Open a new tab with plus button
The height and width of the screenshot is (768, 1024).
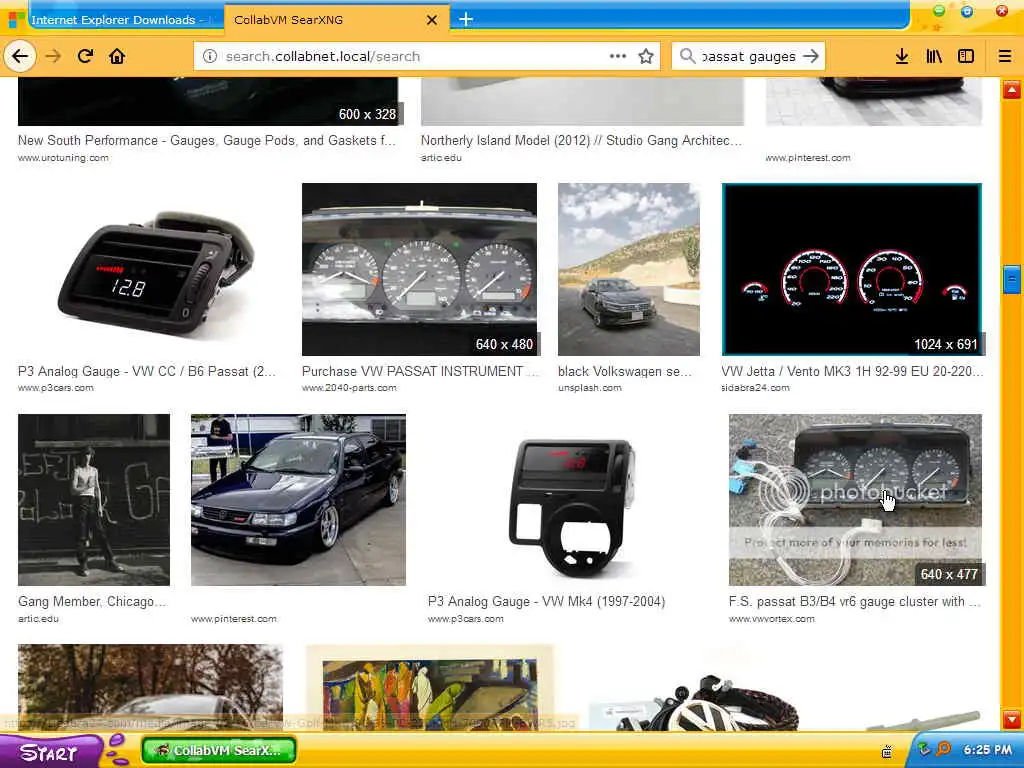coord(465,20)
